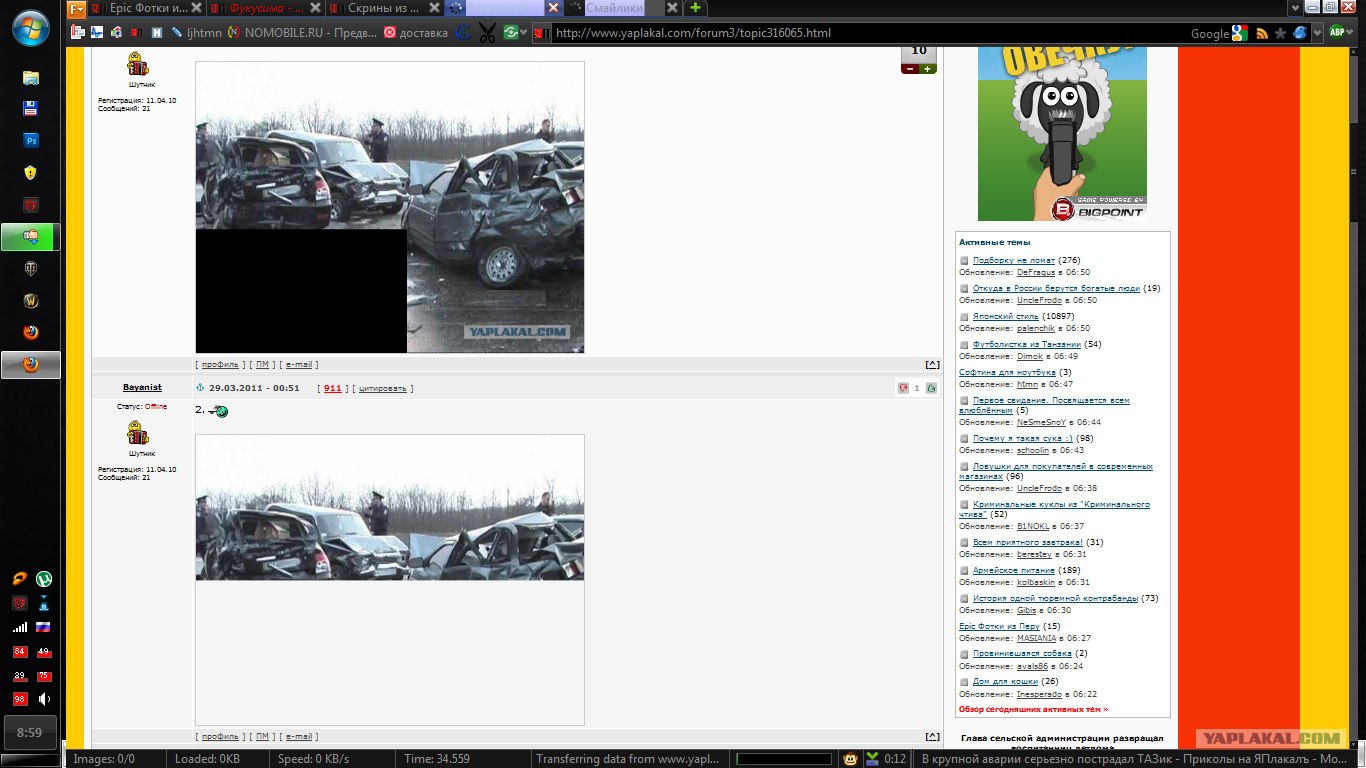Click the status bar progress meter
The height and width of the screenshot is (768, 1366).
click(x=783, y=759)
